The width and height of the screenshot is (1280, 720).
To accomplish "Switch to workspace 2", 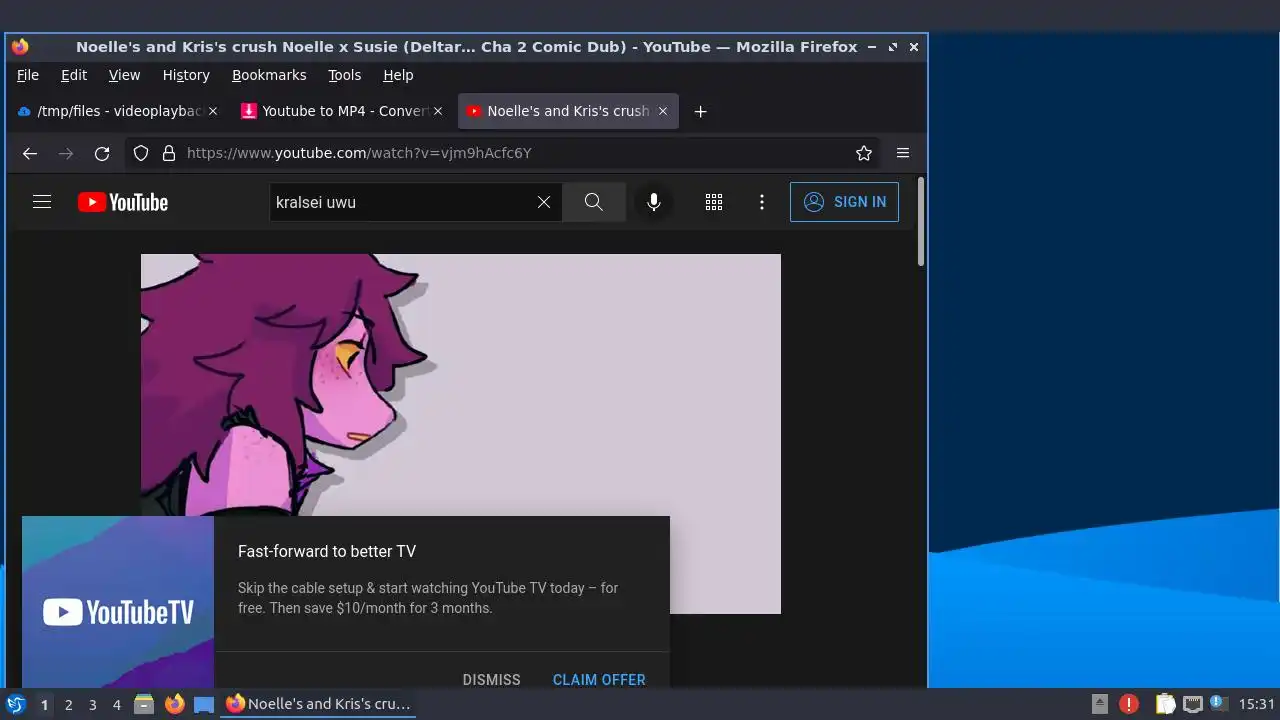I will coord(68,704).
